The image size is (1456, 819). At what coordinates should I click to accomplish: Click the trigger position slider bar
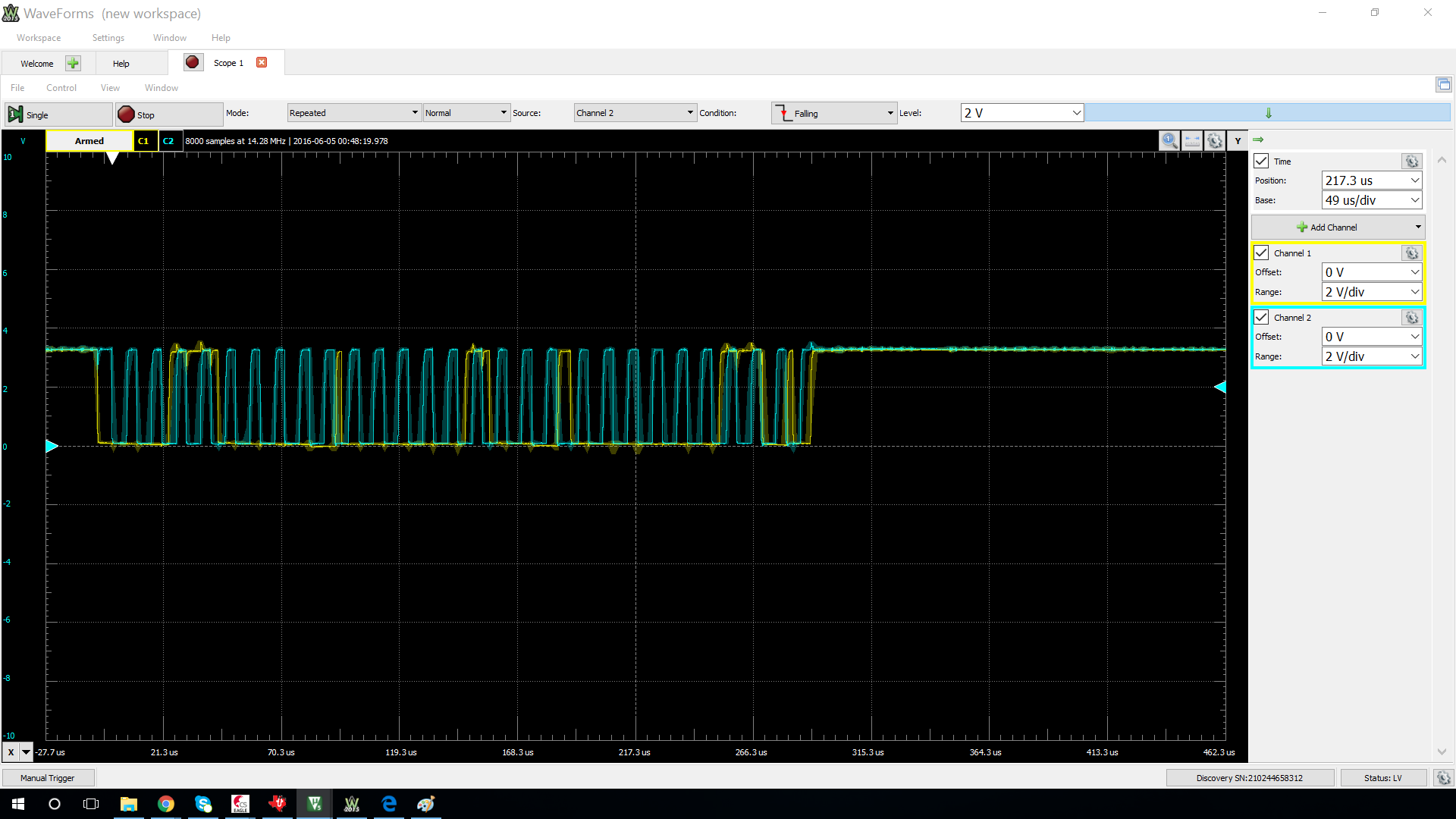(x=1267, y=113)
